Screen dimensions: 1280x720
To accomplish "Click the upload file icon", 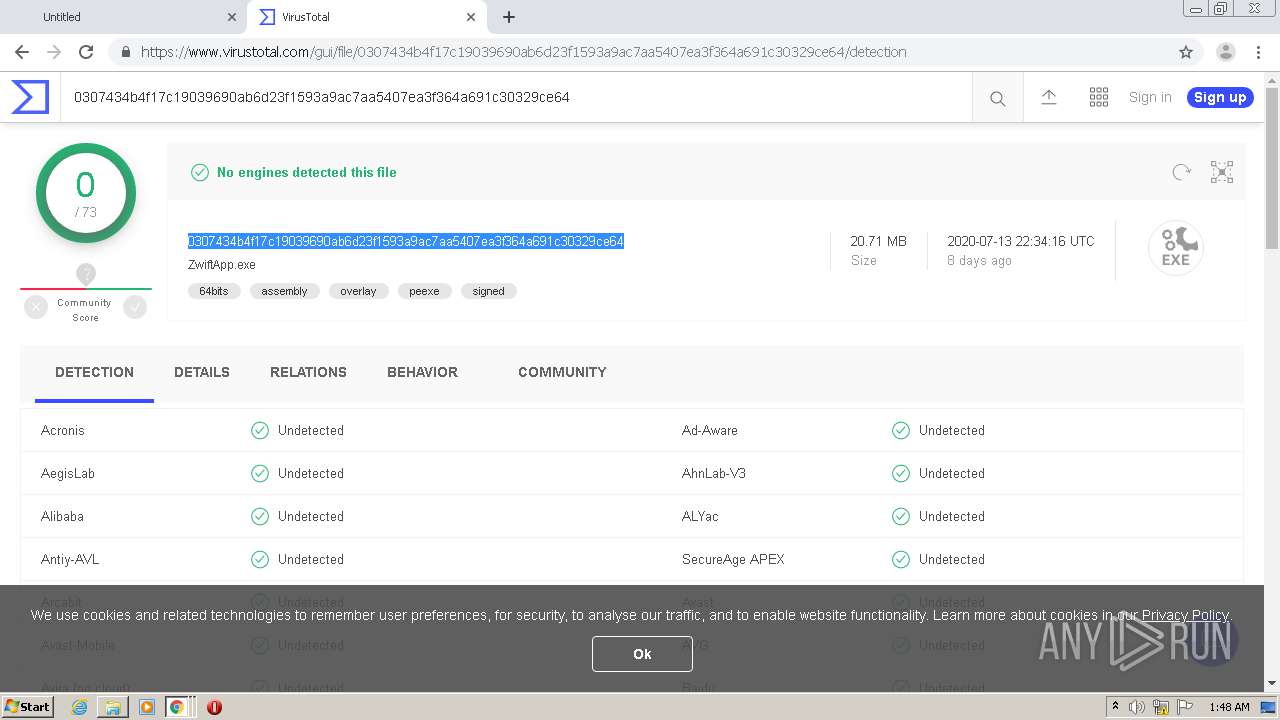I will [x=1049, y=97].
